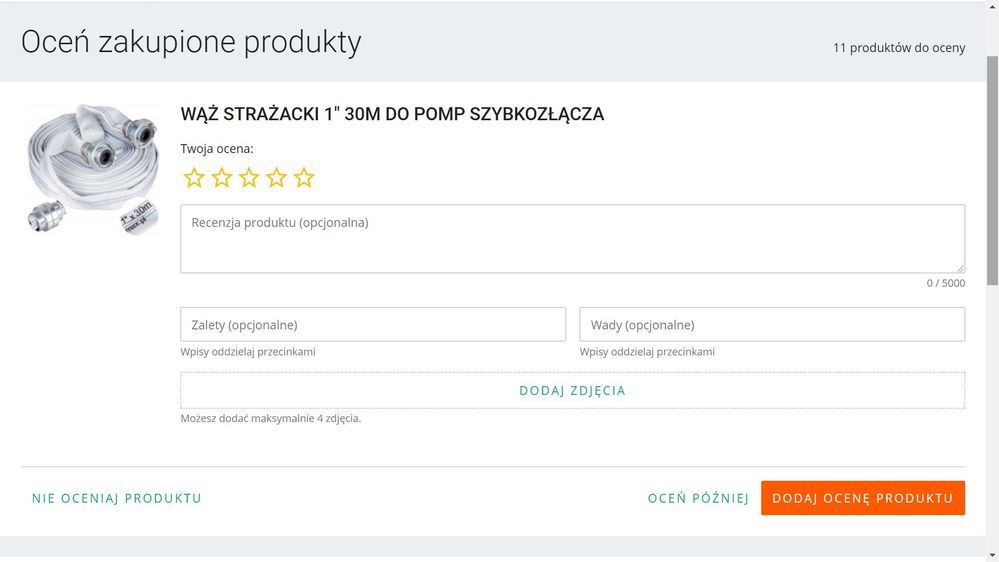Rate the product five stars
This screenshot has height=562, width=999.
tap(304, 178)
